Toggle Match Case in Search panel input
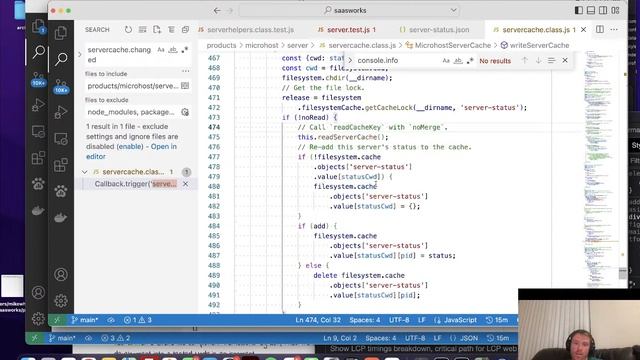The height and width of the screenshot is (360, 640). click(161, 50)
